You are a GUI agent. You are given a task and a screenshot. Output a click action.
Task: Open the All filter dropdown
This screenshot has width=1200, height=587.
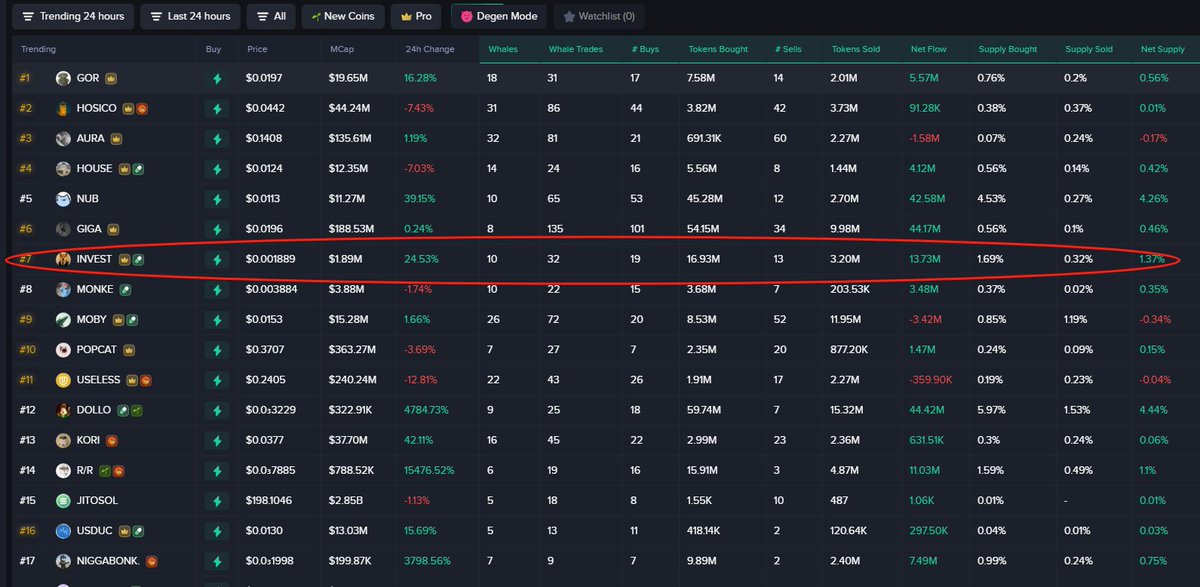point(271,16)
